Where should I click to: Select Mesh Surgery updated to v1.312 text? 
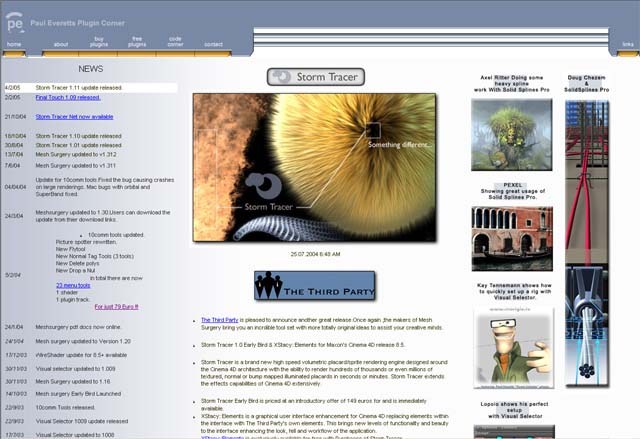coord(76,155)
